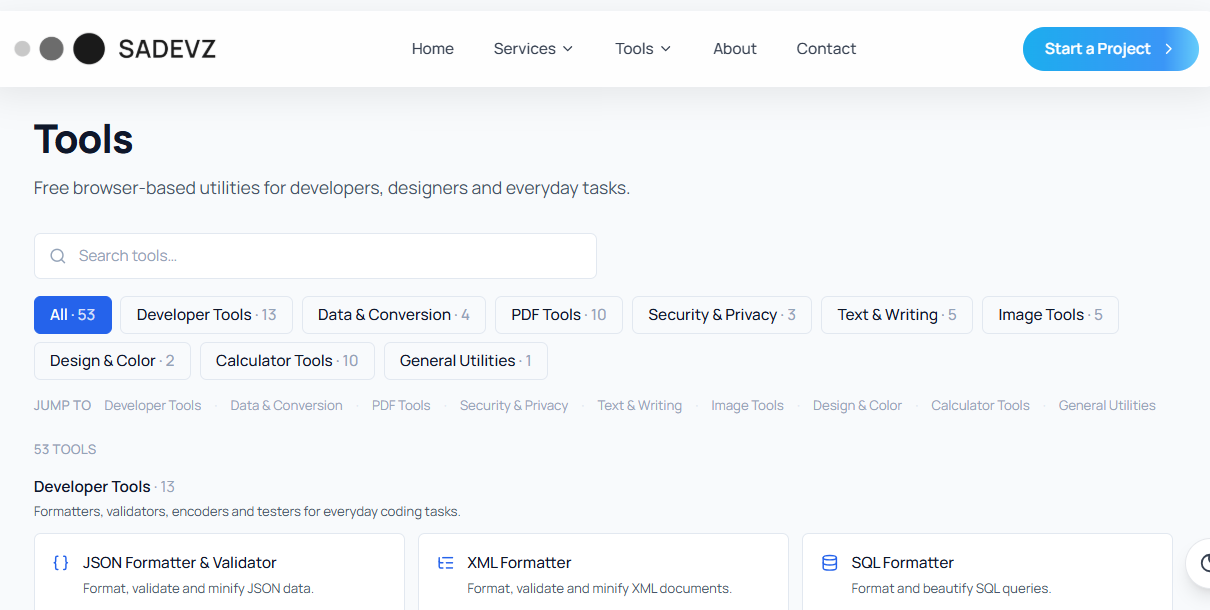Click the JSON Formatter braces icon

[x=61, y=563]
